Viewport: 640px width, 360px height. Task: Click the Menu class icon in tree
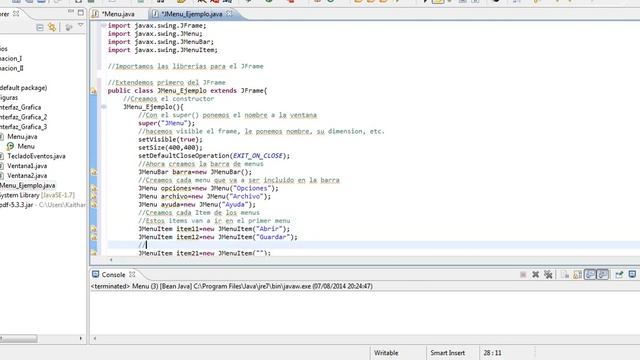[x=10, y=146]
